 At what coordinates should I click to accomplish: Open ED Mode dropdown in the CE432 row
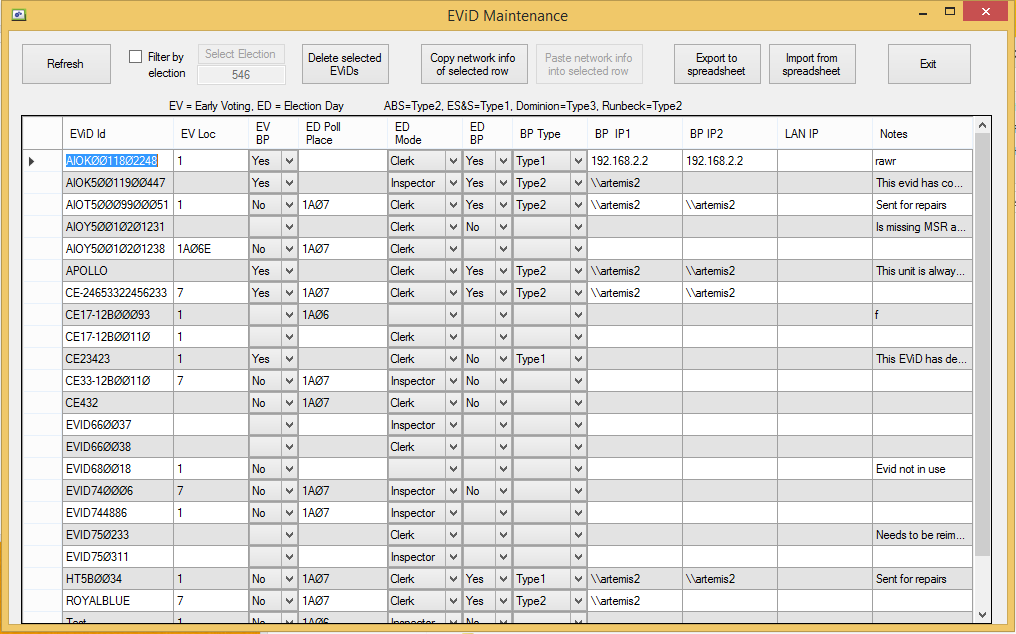[454, 403]
